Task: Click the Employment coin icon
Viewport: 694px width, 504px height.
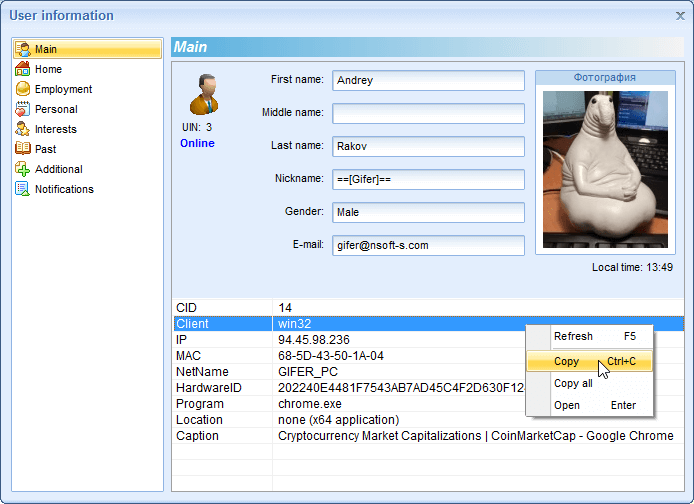Action: [23, 89]
